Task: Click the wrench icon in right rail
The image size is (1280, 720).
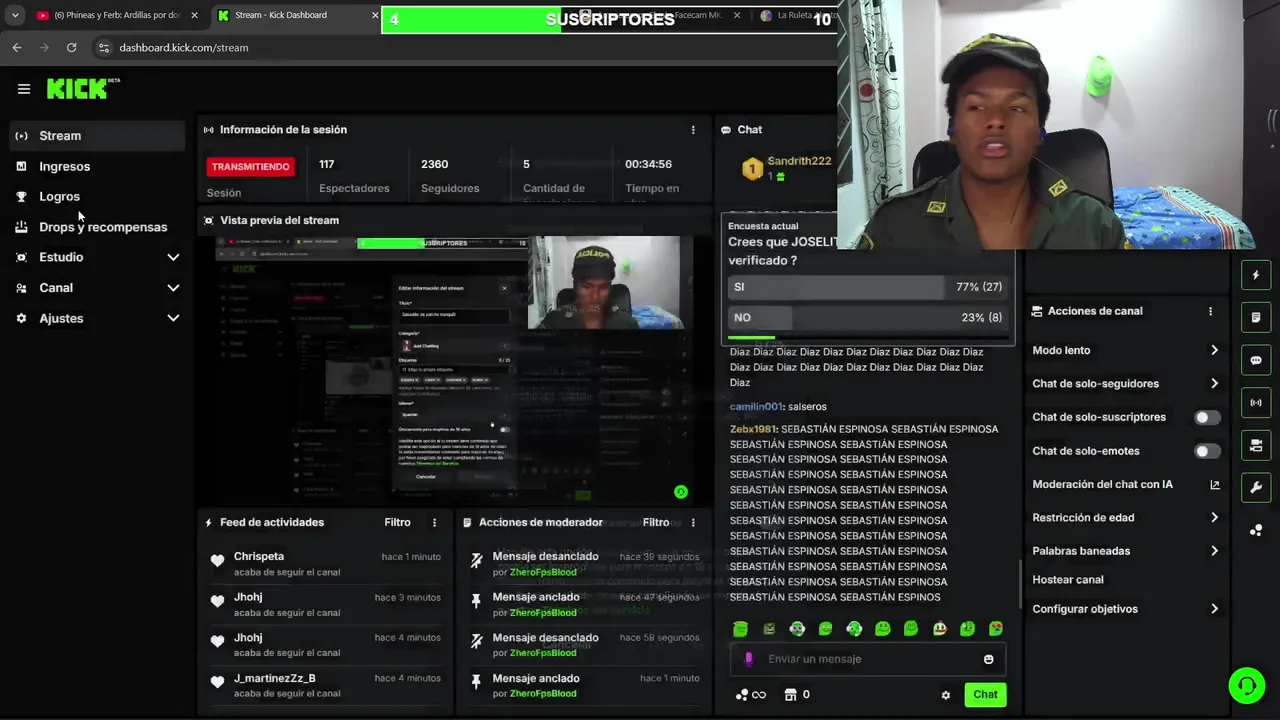Action: (1256, 488)
